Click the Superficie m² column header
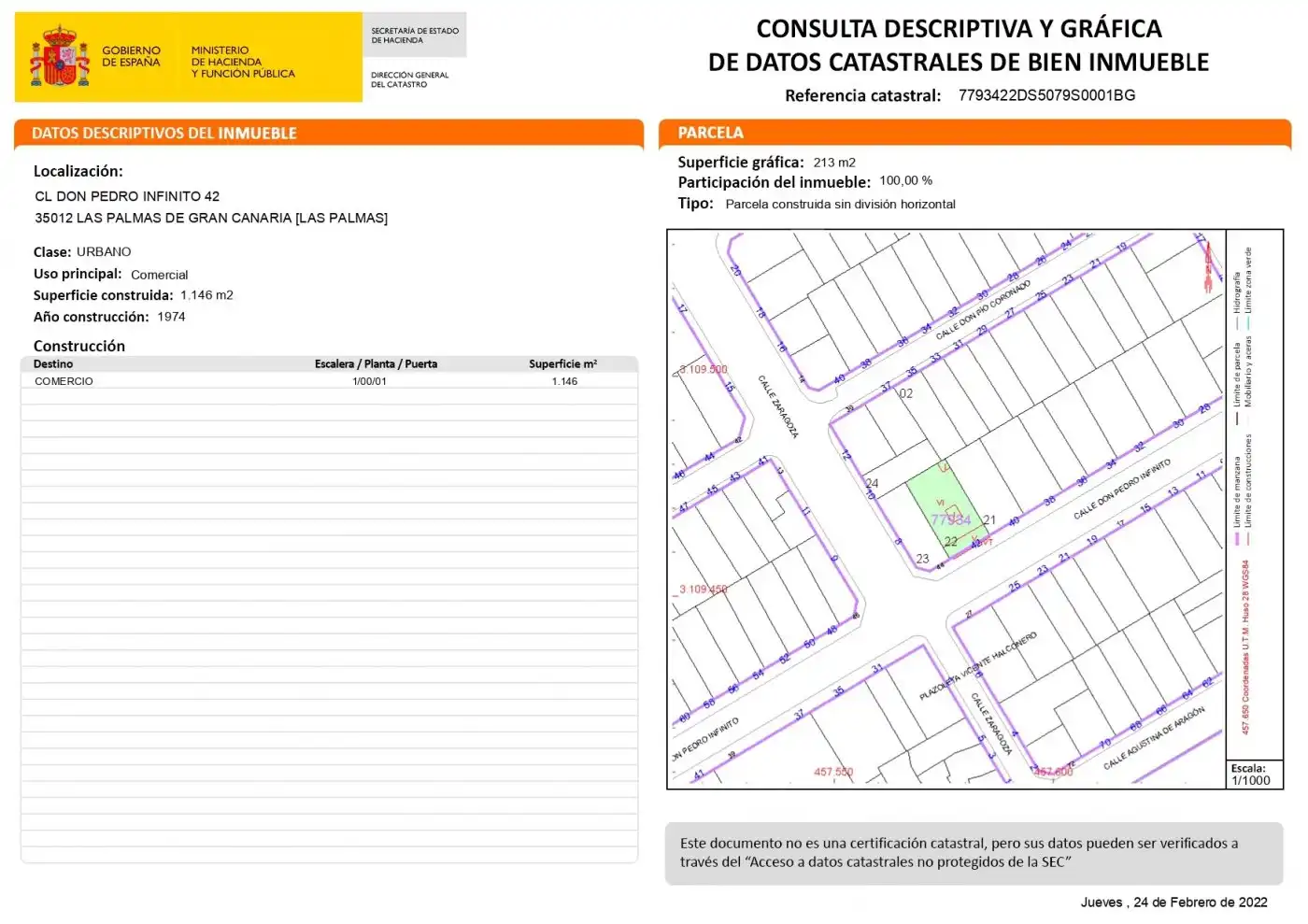The image size is (1308, 924). [x=562, y=364]
